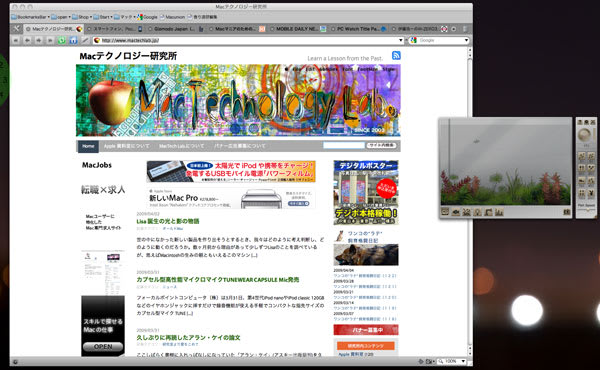
Task: Open the Shop bookmarks folder
Action: 82,17
